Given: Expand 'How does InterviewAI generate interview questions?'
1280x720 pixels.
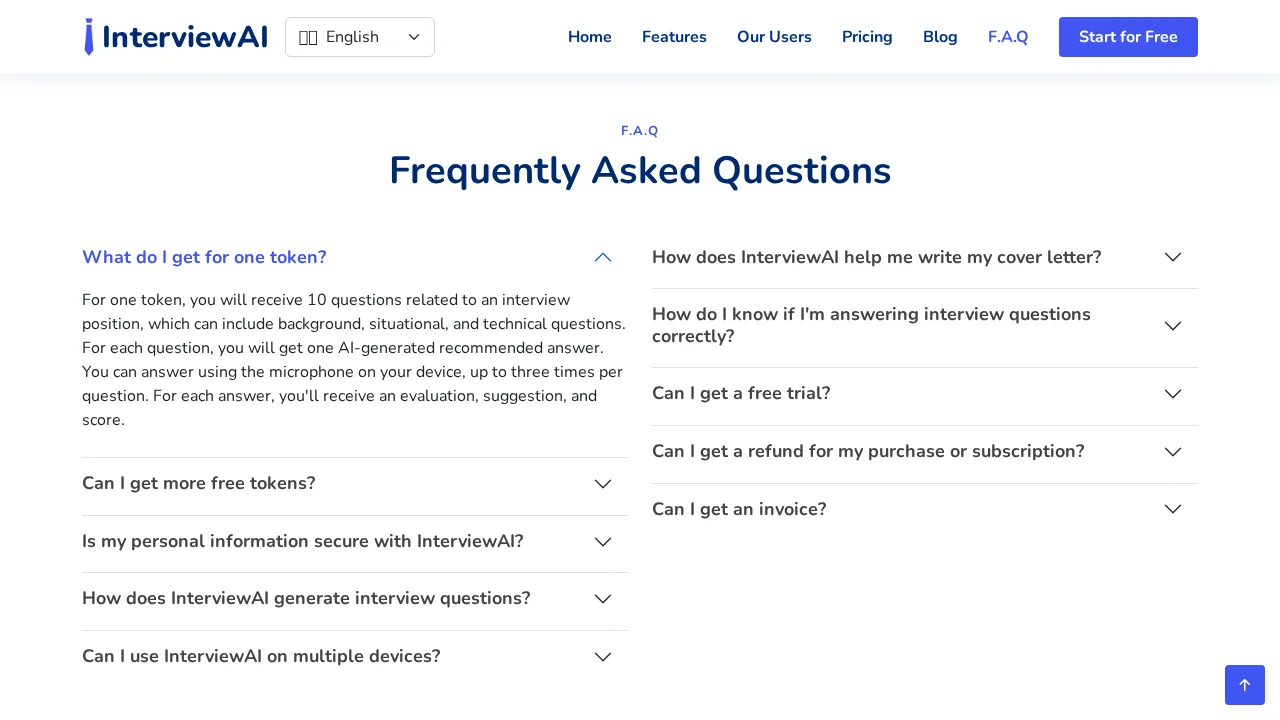Looking at the screenshot, I should pos(602,598).
